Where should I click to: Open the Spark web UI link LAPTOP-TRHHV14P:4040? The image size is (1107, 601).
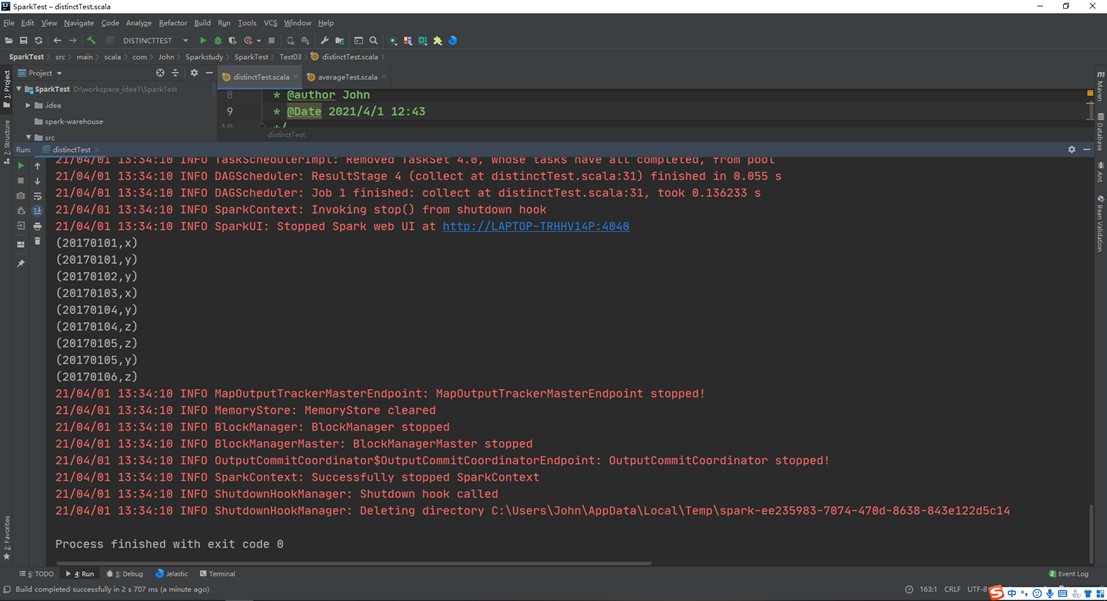point(536,227)
